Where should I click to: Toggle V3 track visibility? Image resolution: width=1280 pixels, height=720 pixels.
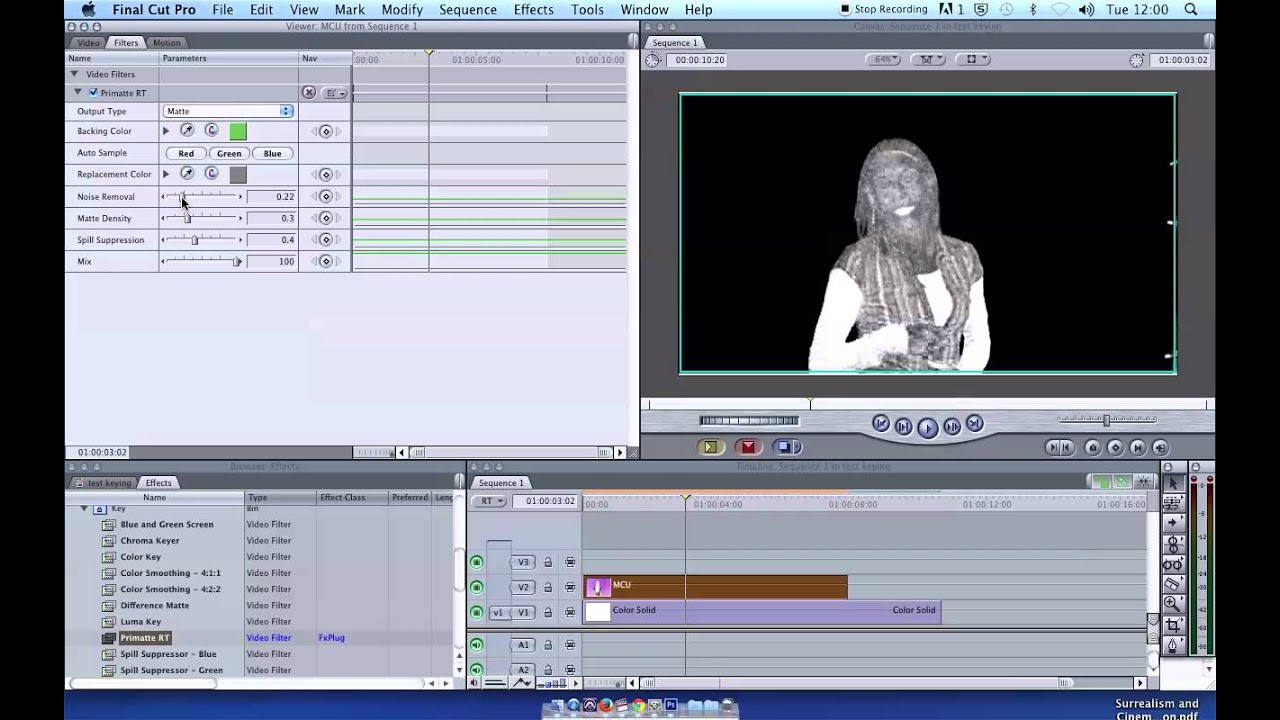tap(476, 562)
